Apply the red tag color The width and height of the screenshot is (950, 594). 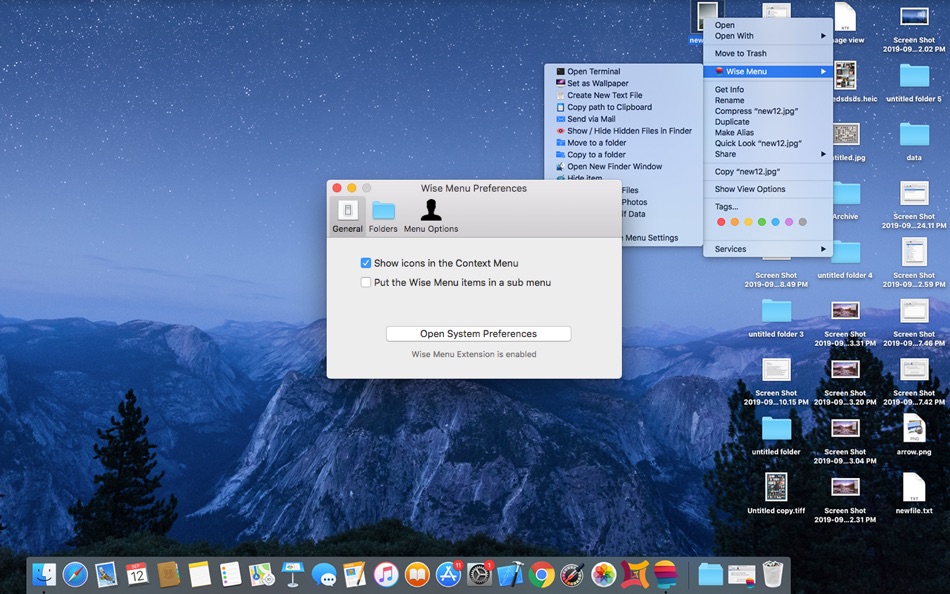(x=721, y=222)
